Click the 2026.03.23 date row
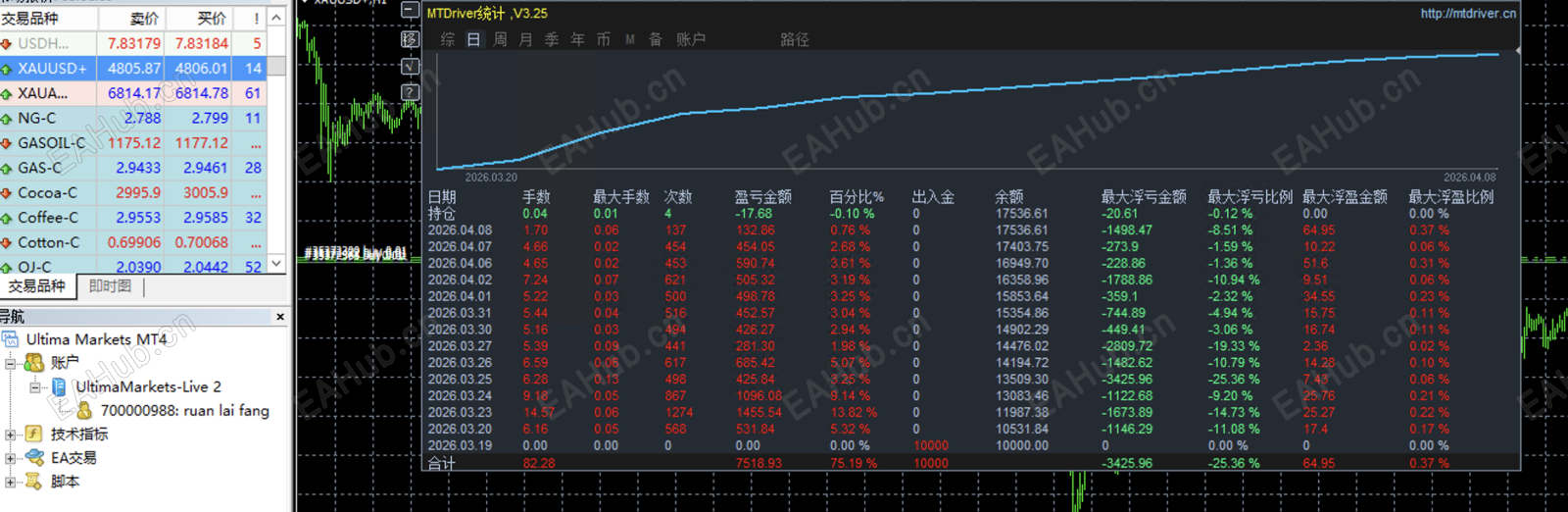 coord(971,413)
